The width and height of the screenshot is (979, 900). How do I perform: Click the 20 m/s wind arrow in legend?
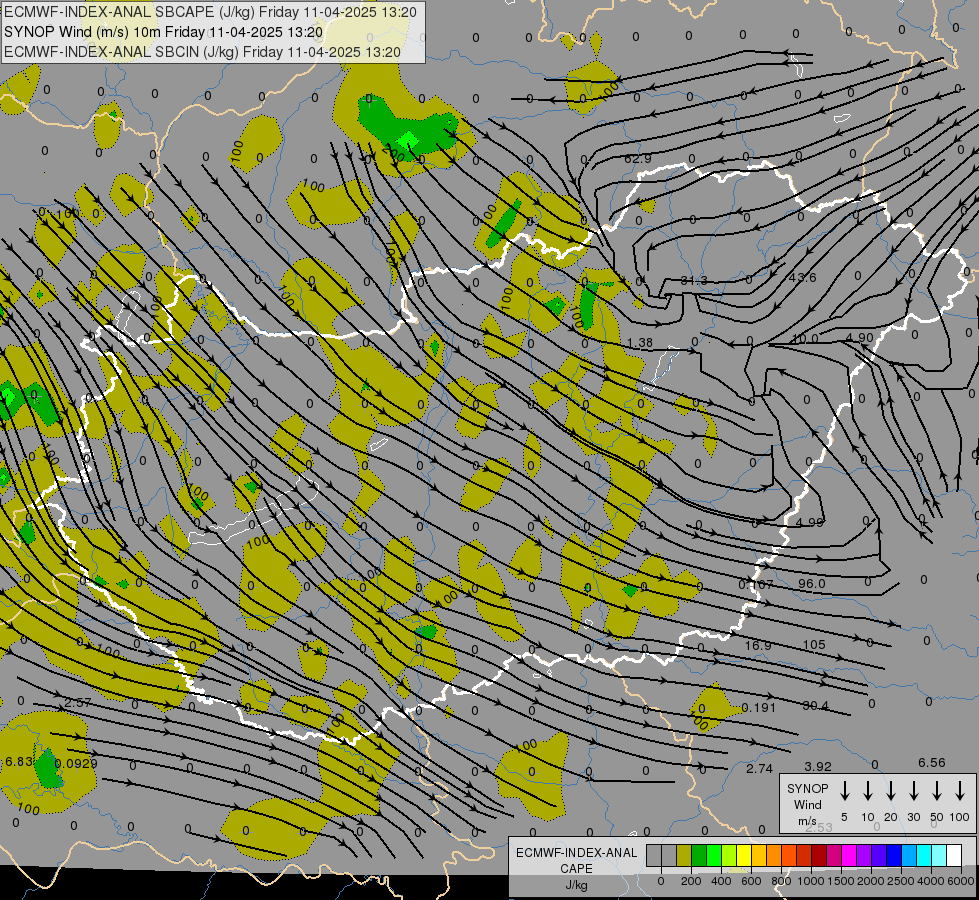coord(891,791)
